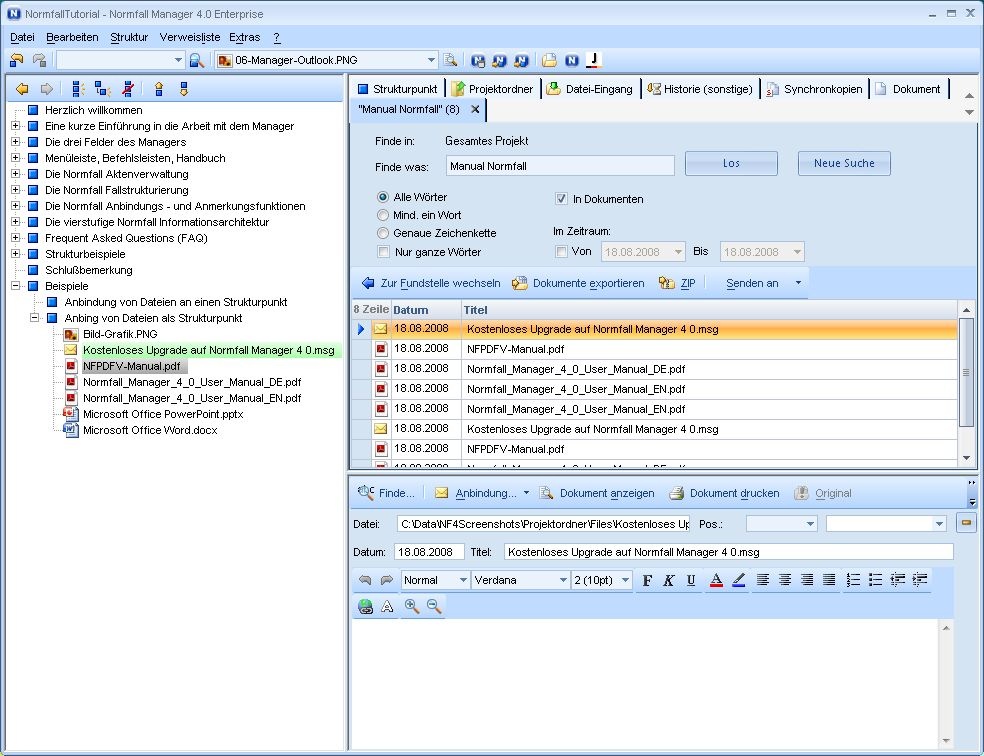
Task: Open the Von date dropdown
Action: pyautogui.click(x=678, y=252)
